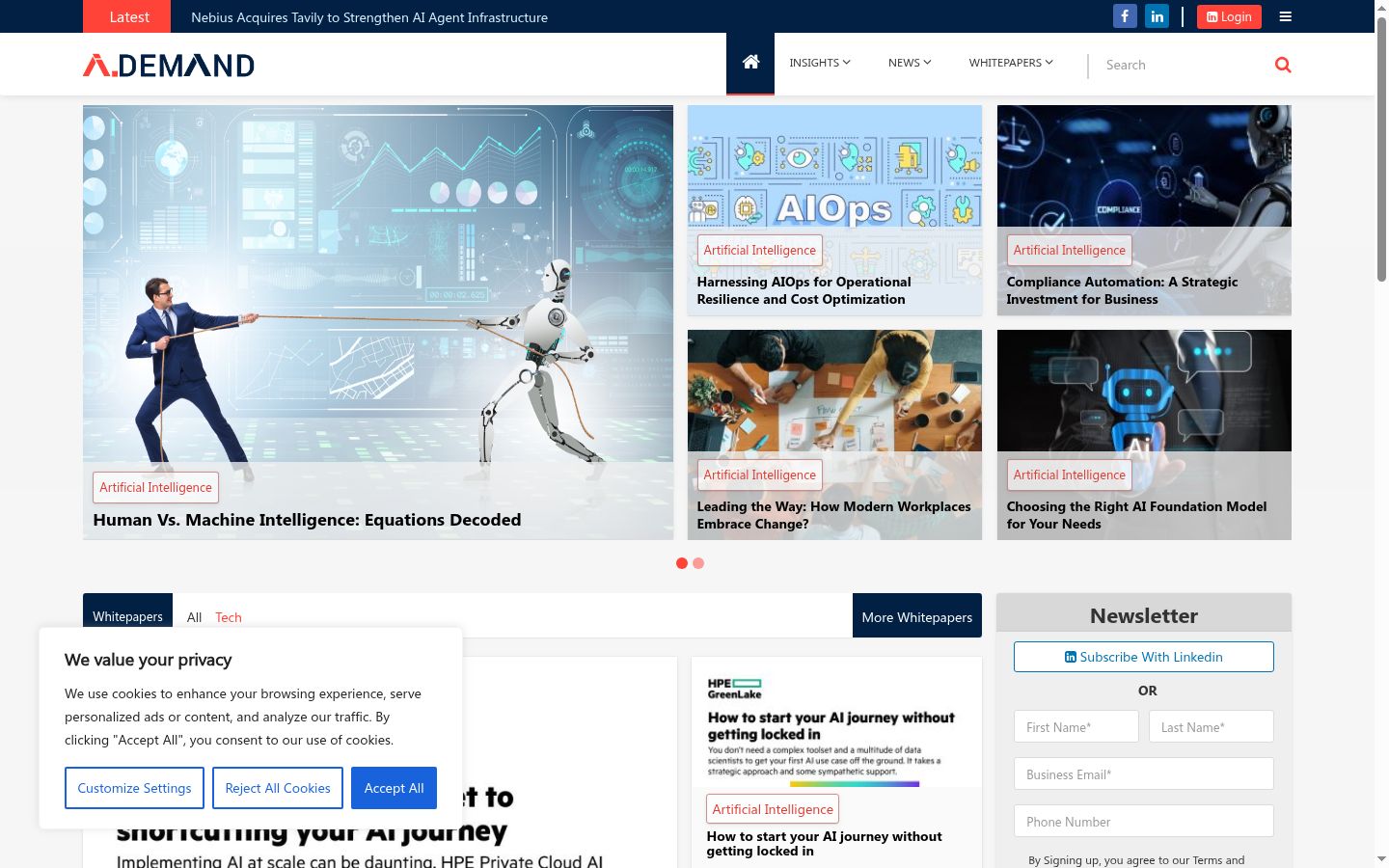Viewport: 1389px width, 868px height.
Task: Open Nebius Acquires Tavily headline
Action: [x=369, y=17]
